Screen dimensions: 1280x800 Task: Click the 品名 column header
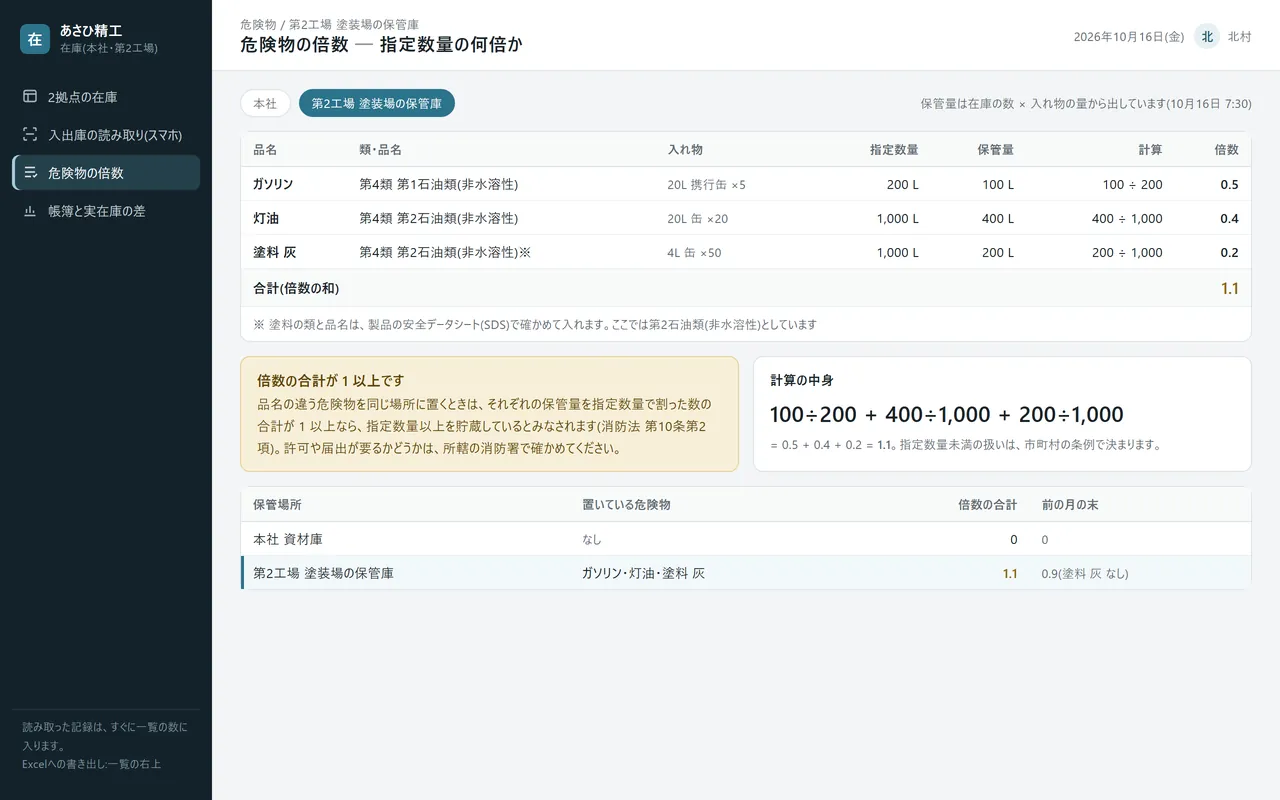(x=265, y=150)
